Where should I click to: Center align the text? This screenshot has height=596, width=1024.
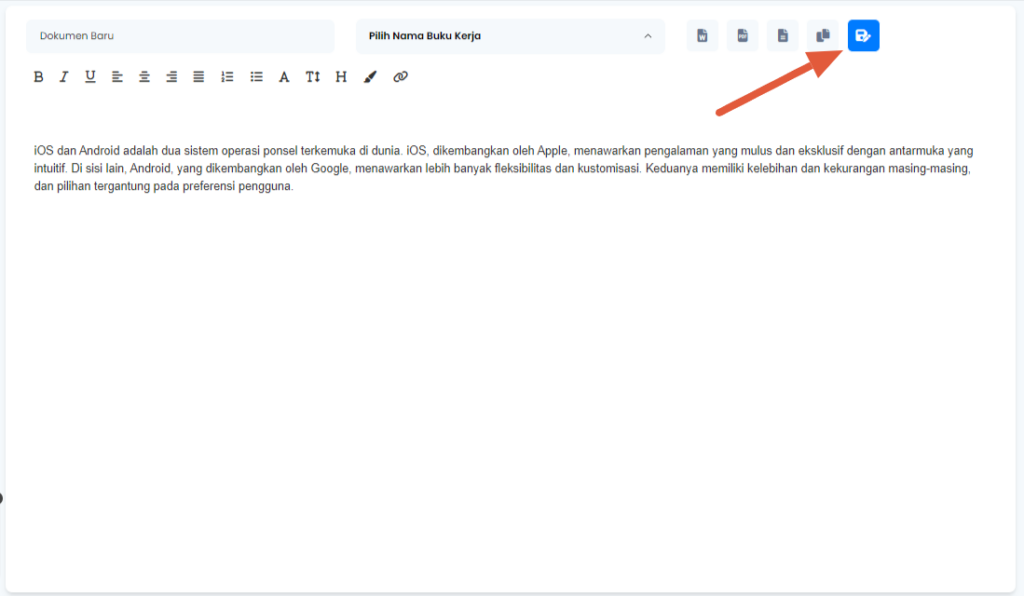[x=144, y=77]
